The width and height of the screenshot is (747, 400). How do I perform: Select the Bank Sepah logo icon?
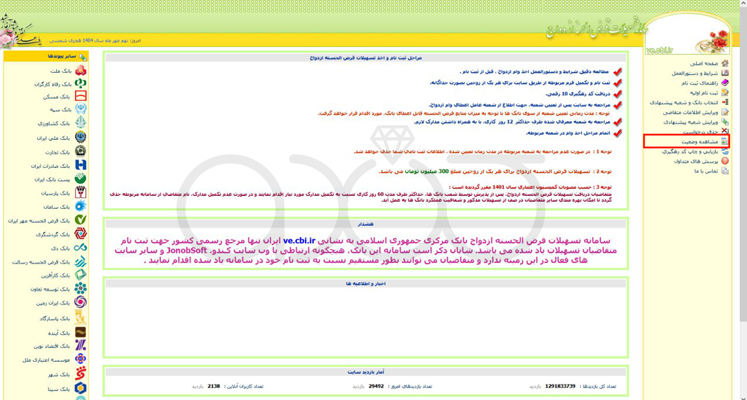pos(81,110)
